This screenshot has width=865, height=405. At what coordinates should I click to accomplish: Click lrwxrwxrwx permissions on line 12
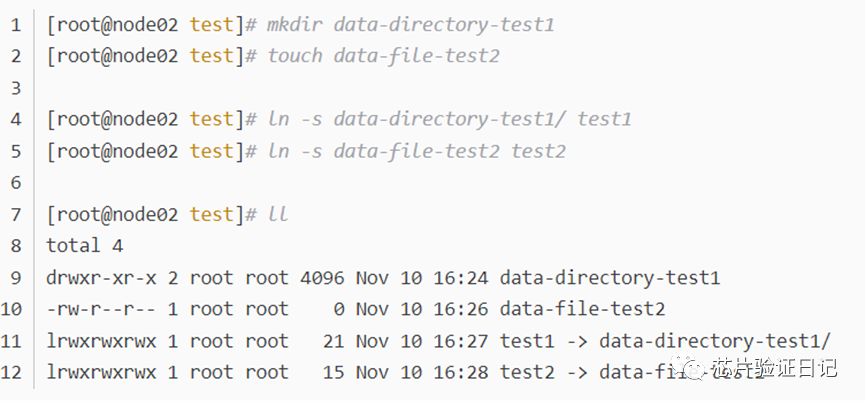click(102, 372)
